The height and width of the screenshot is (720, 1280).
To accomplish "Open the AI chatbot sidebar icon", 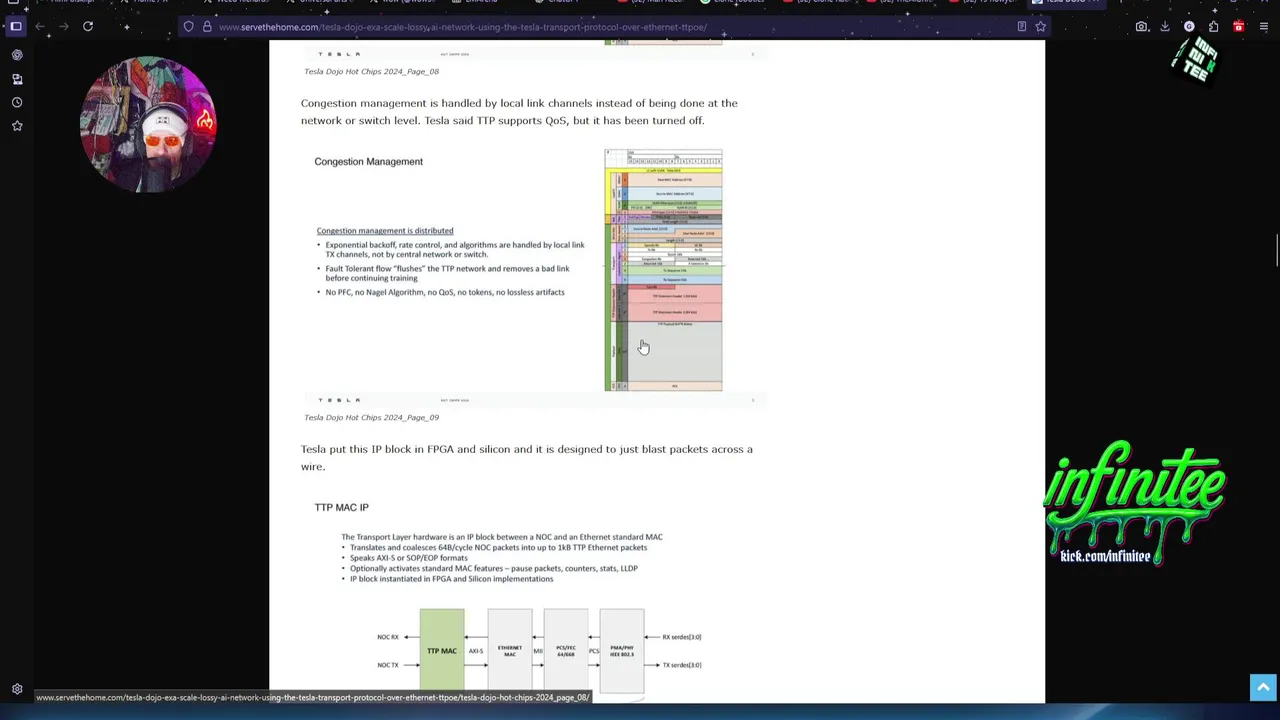I will click(x=17, y=55).
